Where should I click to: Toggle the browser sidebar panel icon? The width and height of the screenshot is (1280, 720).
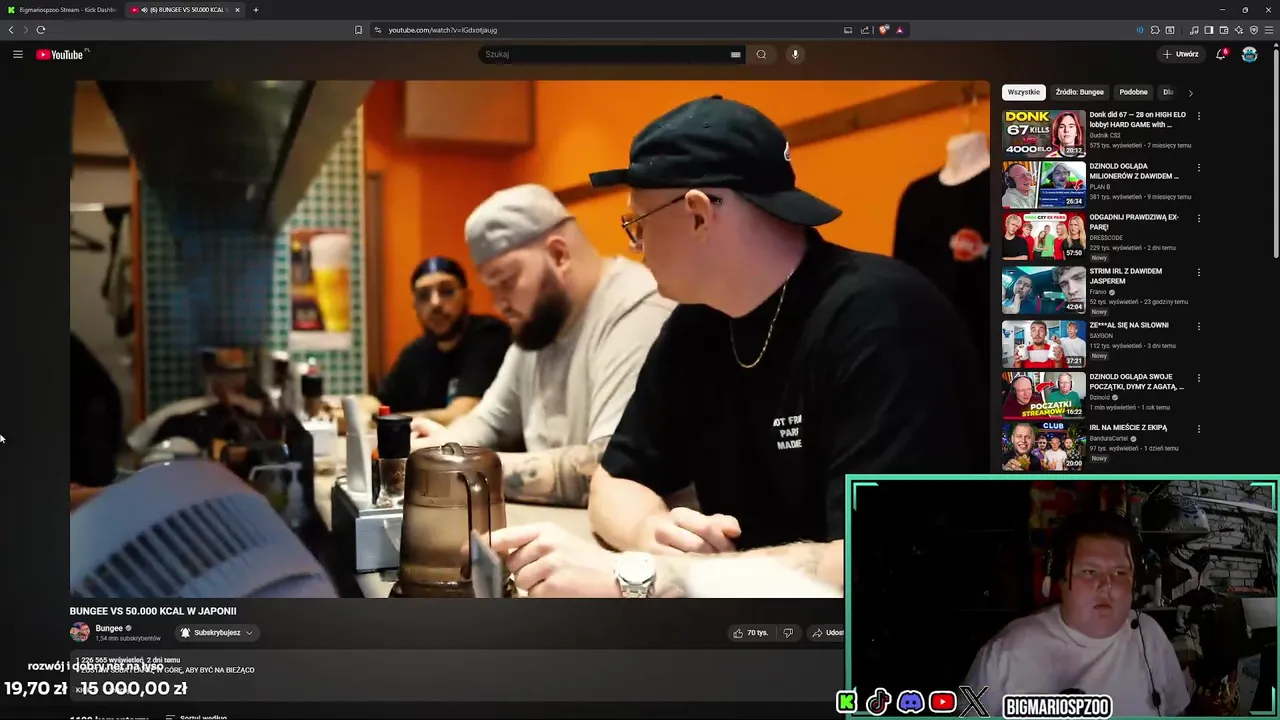[1209, 30]
